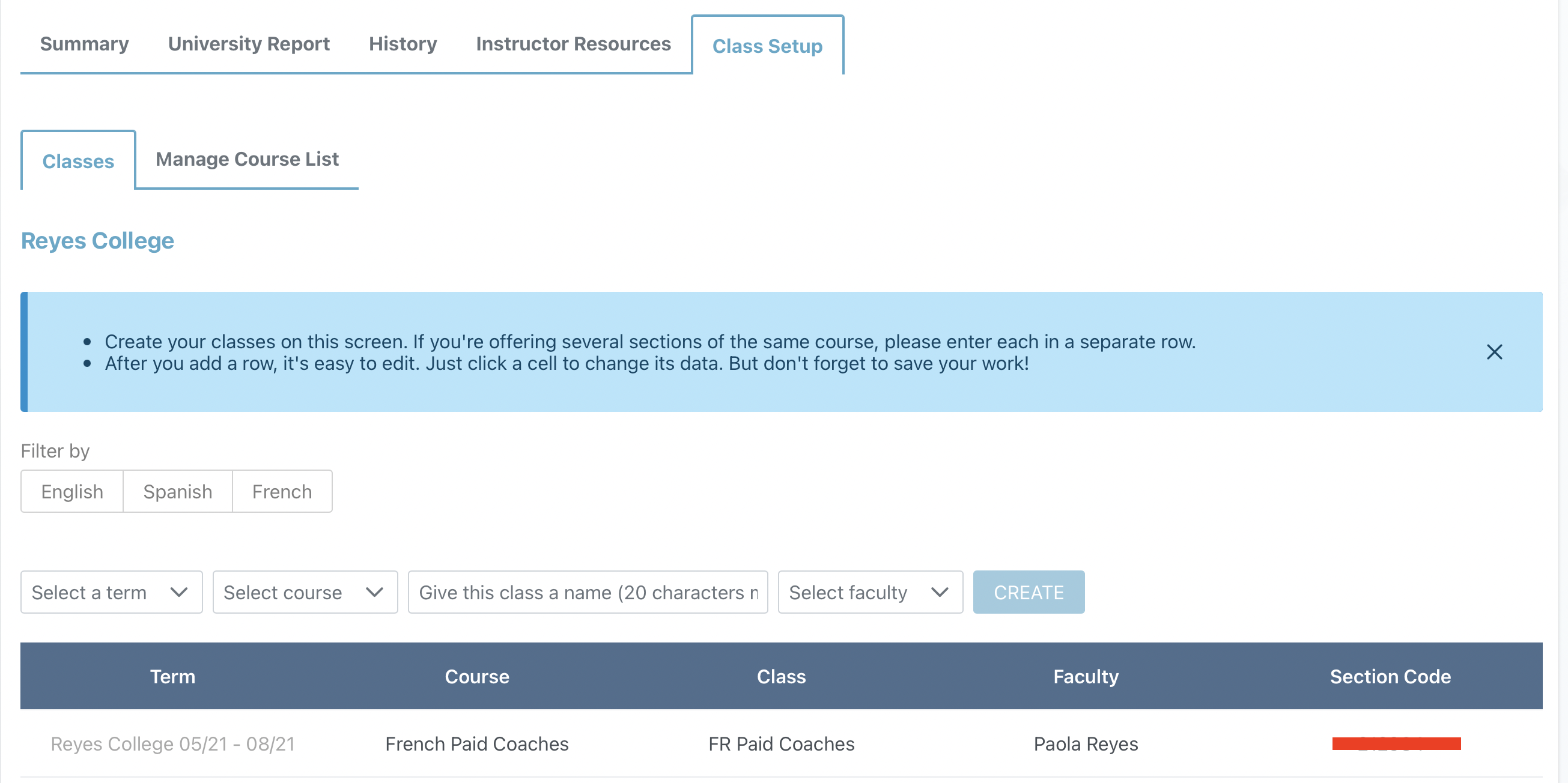Click the French Paid Coaches course cell

[x=476, y=743]
